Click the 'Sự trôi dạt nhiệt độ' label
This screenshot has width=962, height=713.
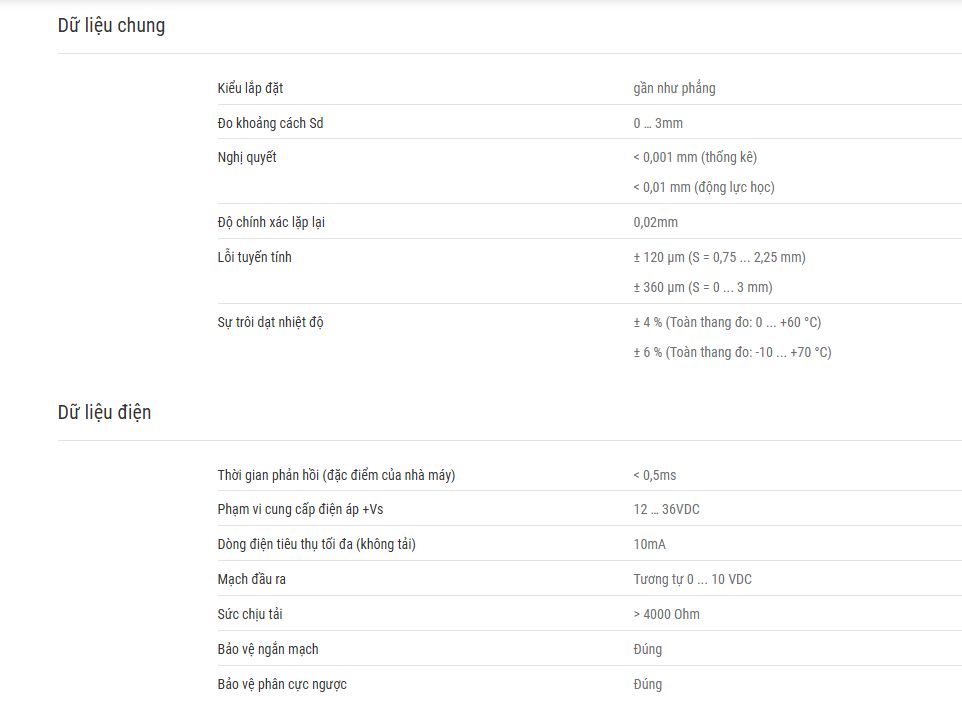click(271, 323)
